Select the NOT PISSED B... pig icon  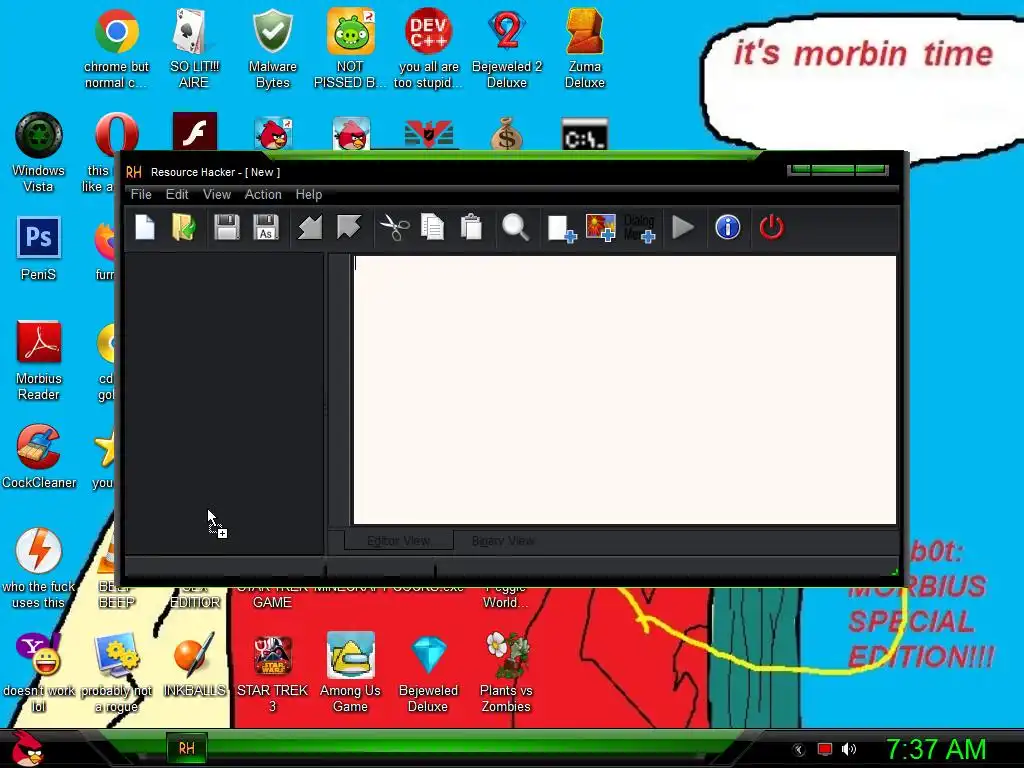(x=350, y=49)
